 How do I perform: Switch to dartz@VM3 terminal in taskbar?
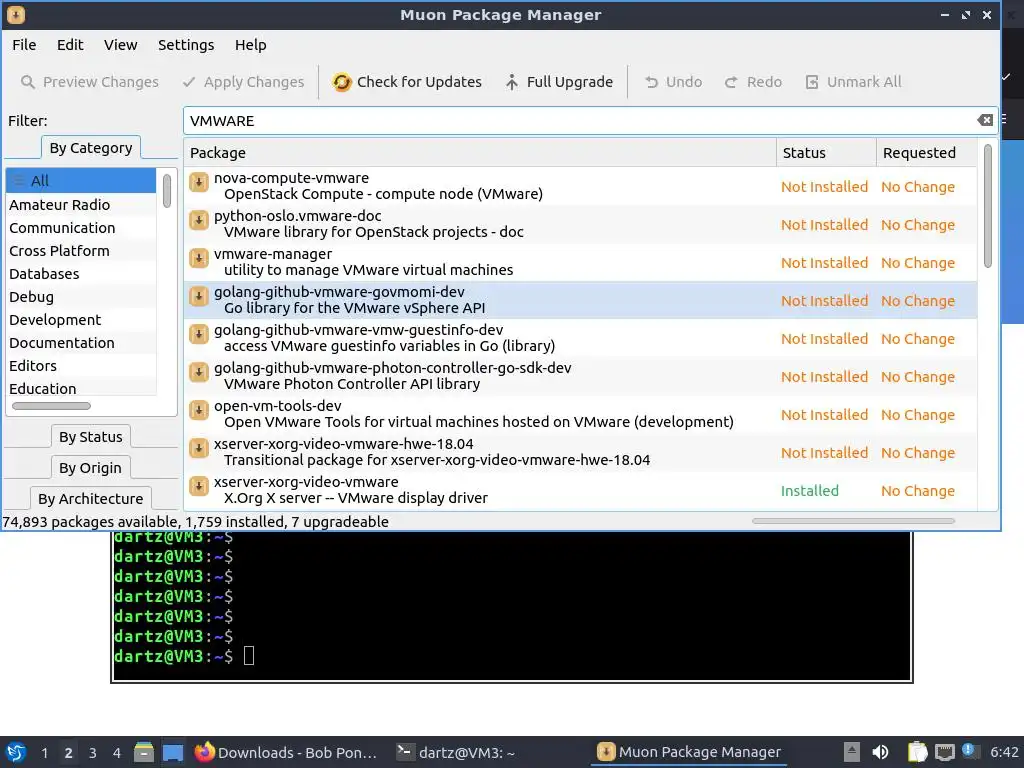click(457, 752)
